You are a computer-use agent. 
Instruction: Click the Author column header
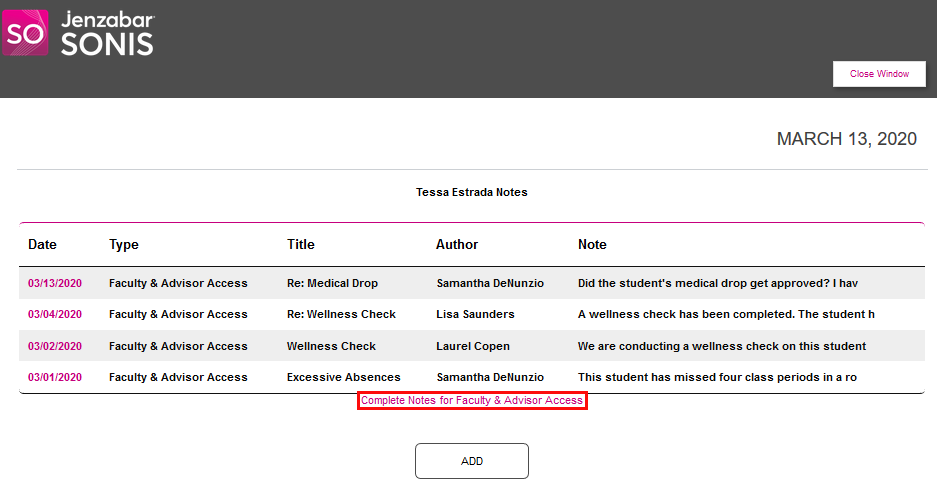coord(457,245)
